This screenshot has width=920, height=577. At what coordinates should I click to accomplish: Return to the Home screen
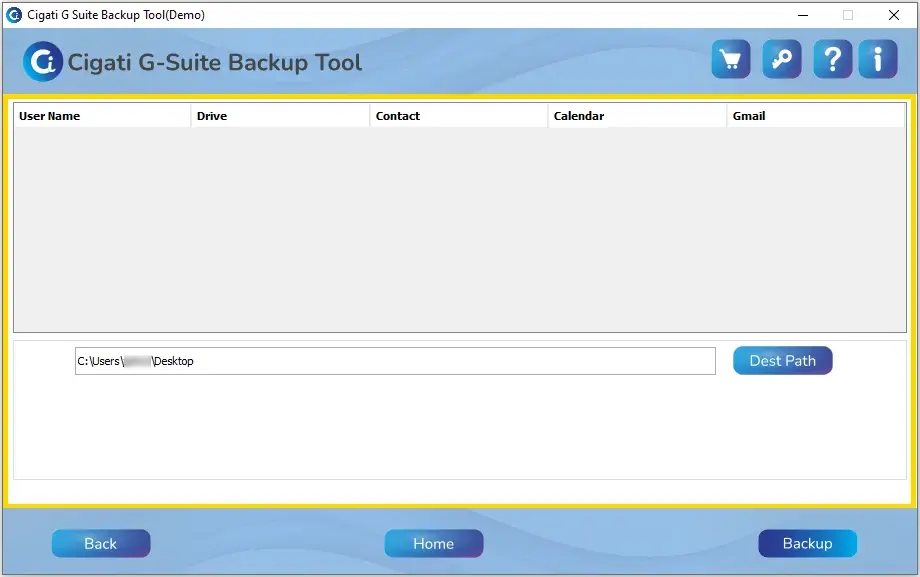click(x=434, y=544)
